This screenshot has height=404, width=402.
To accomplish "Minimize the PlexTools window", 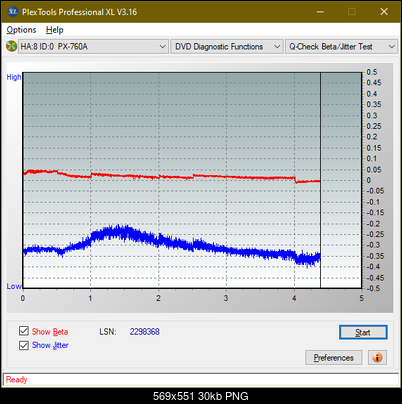I will point(320,12).
